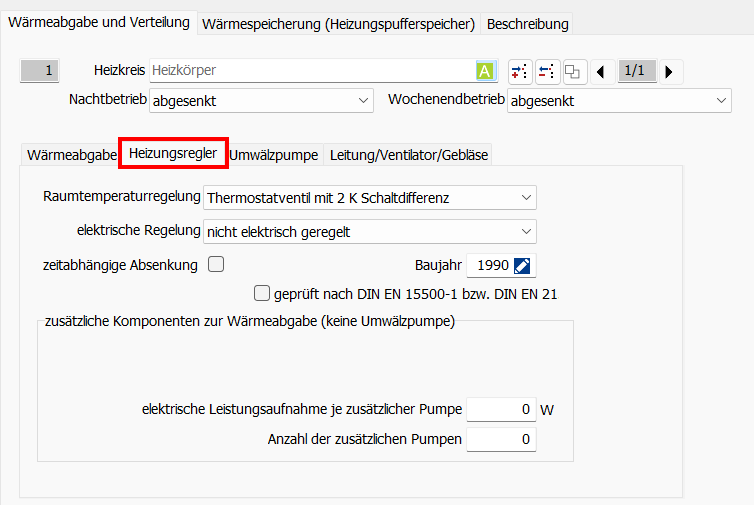Click the Anzahl der zusätzlichen Pumpen field
The height and width of the screenshot is (505, 754).
pos(501,440)
